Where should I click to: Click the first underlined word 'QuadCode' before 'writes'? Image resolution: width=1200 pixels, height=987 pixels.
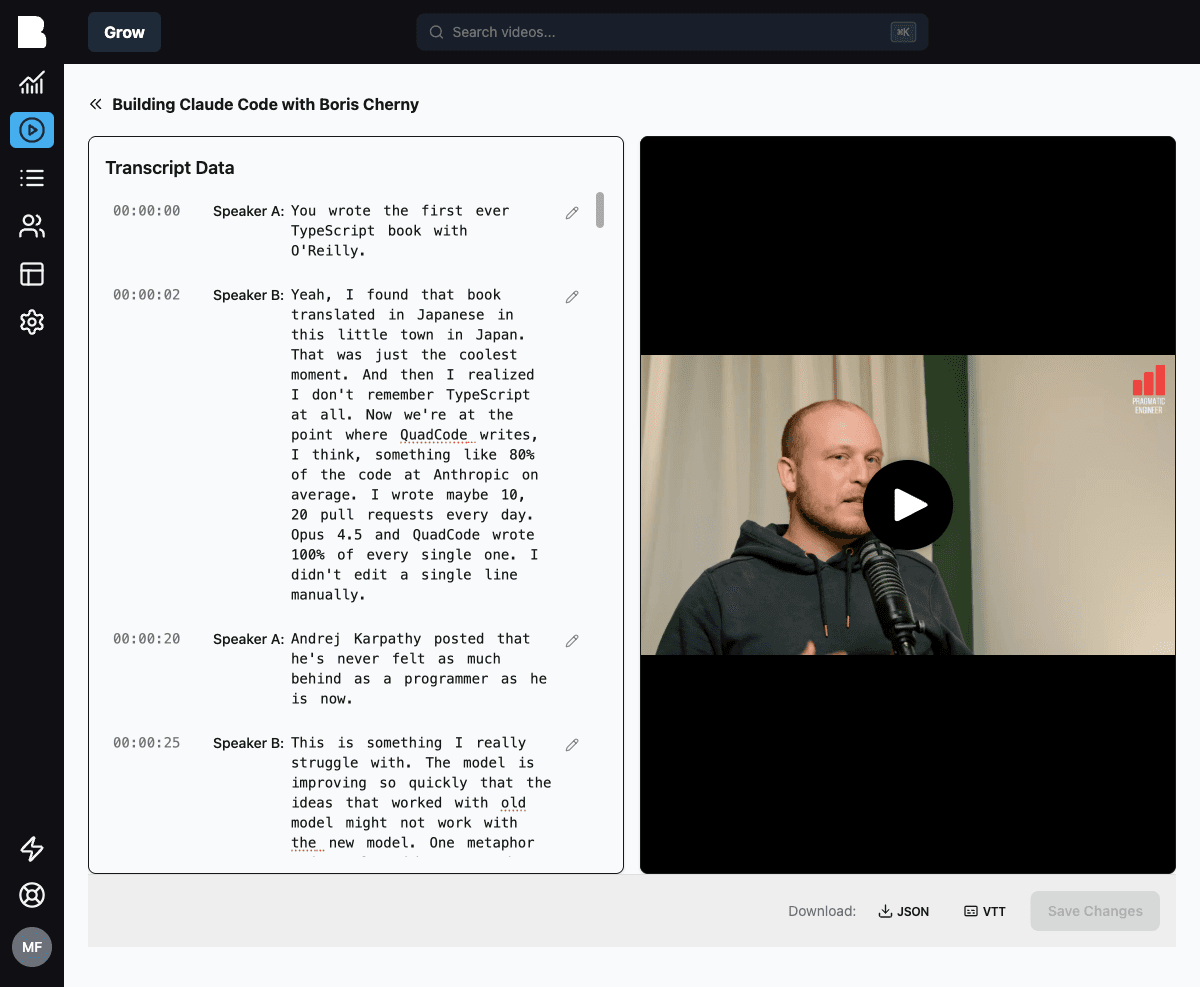point(435,435)
